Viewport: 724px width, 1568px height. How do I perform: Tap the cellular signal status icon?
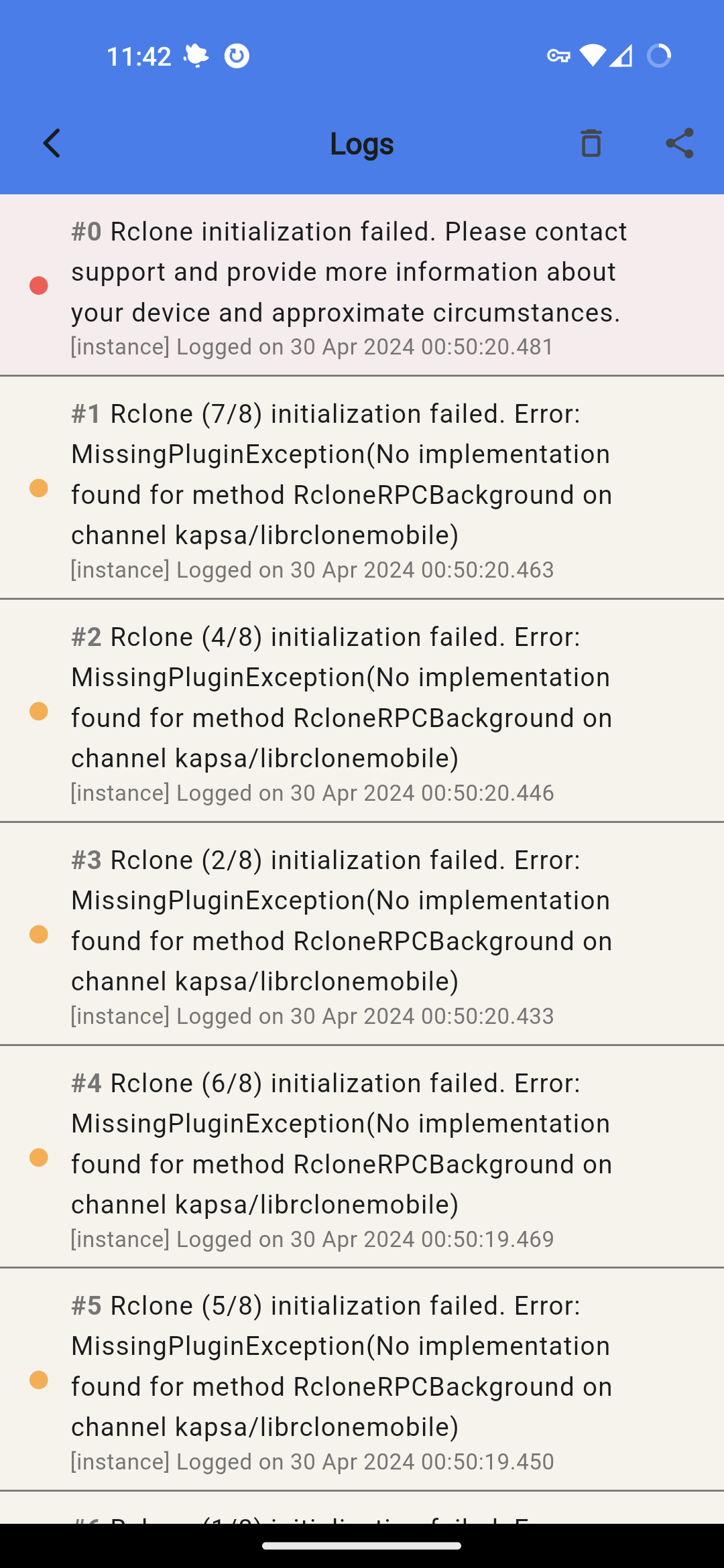click(621, 56)
